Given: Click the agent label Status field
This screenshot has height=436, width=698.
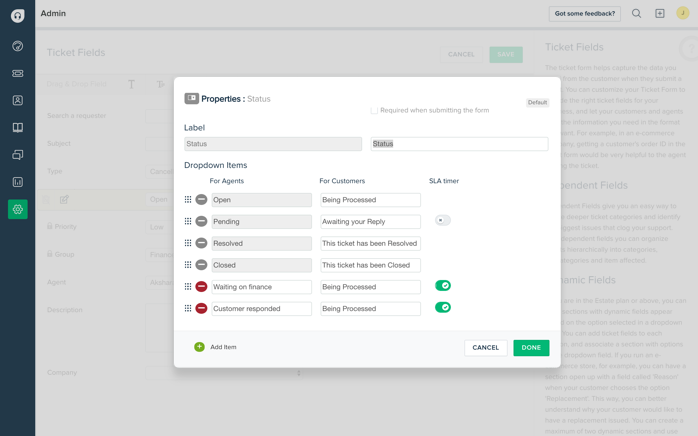Looking at the screenshot, I should 273,144.
